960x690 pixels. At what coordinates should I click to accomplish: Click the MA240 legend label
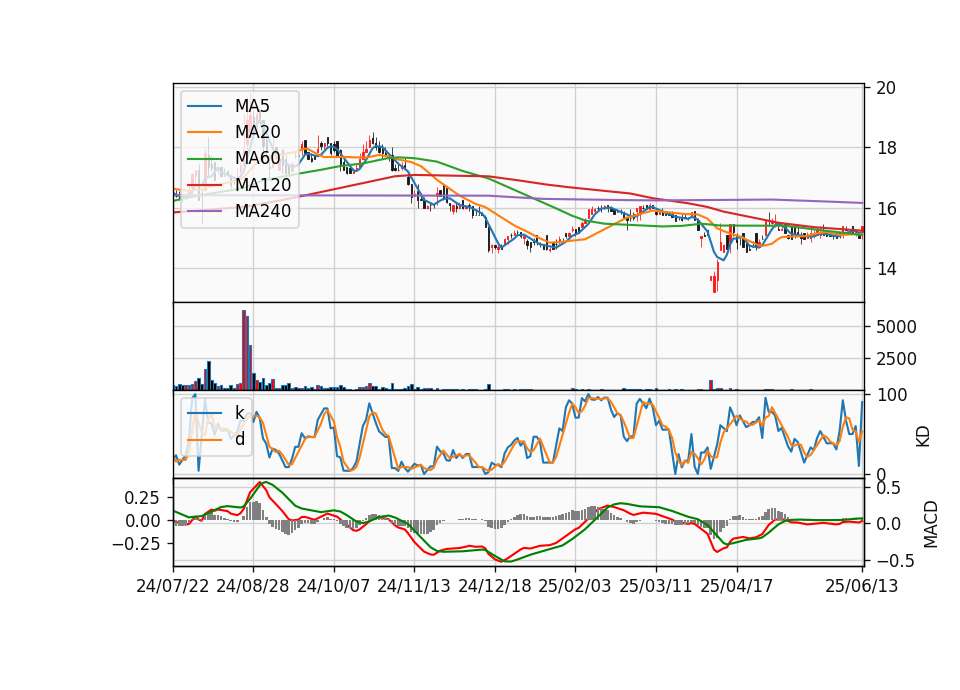[263, 211]
